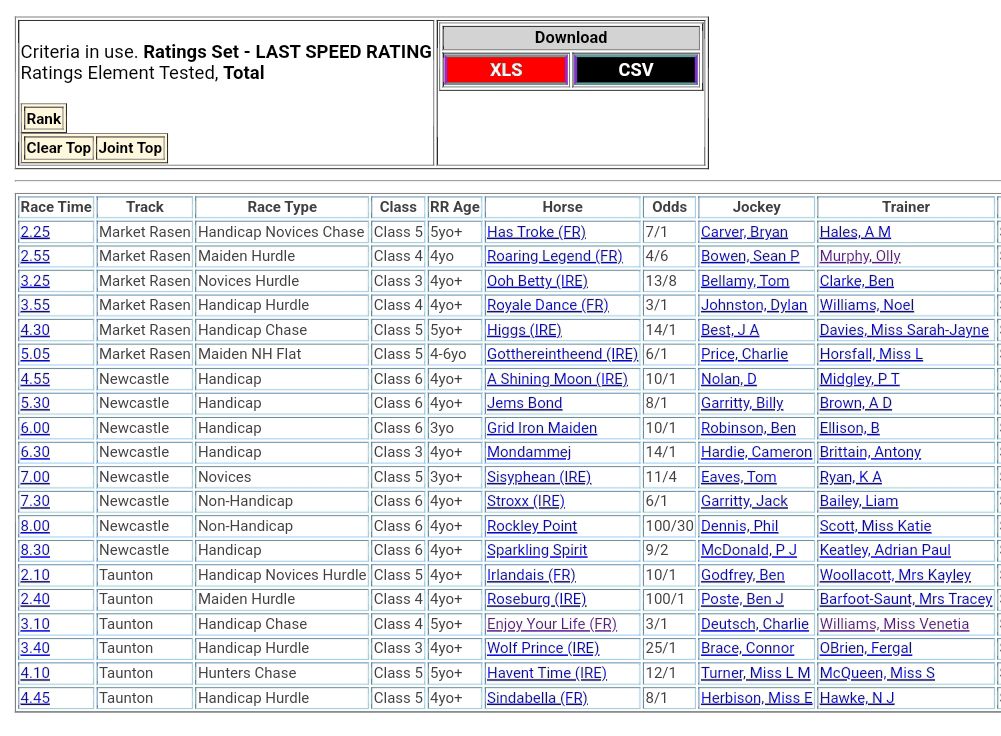This screenshot has width=1001, height=736.
Task: Click the black CSV download button
Action: (635, 70)
